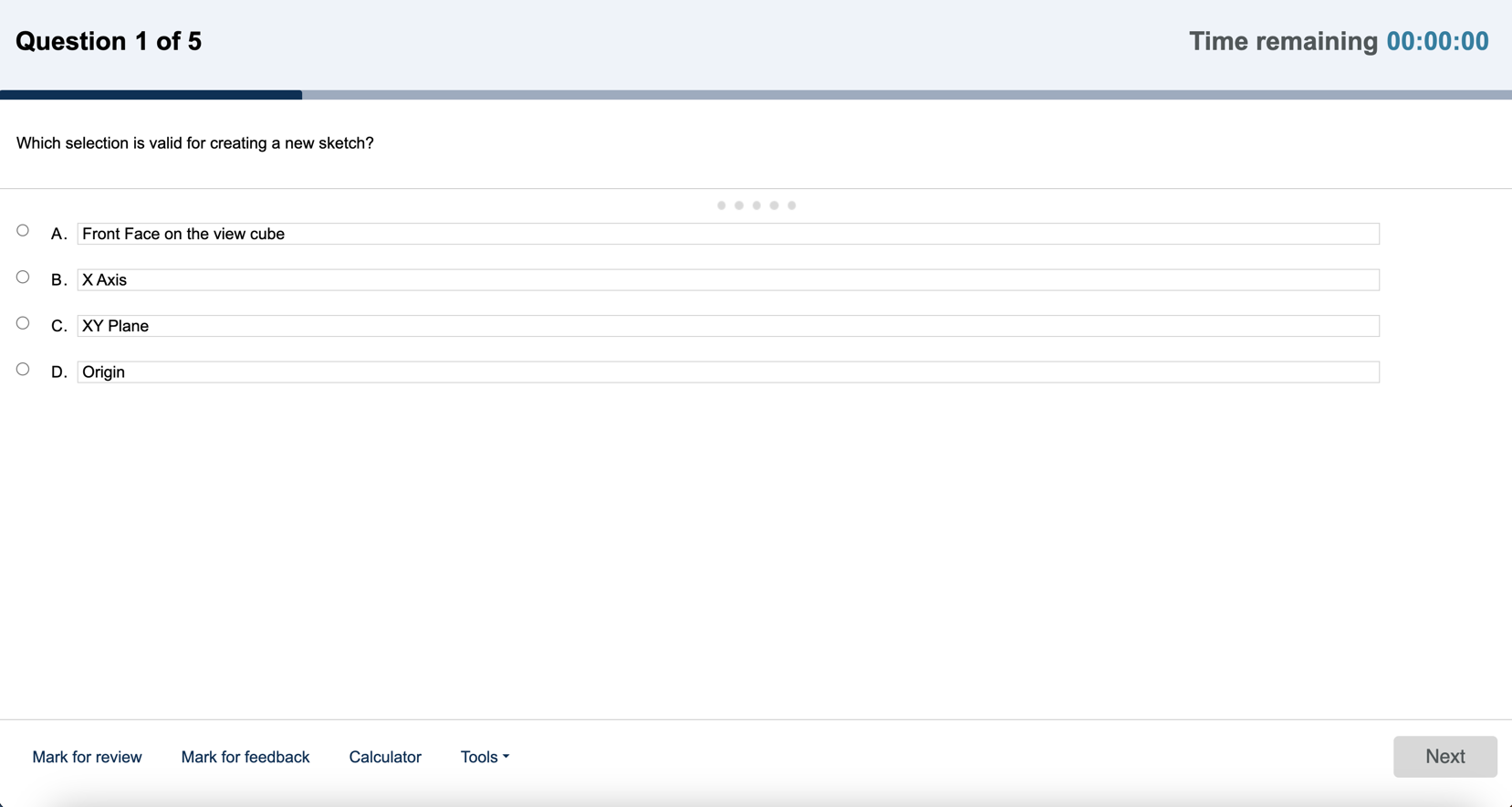Click the question text about new sketch

pyautogui.click(x=195, y=143)
